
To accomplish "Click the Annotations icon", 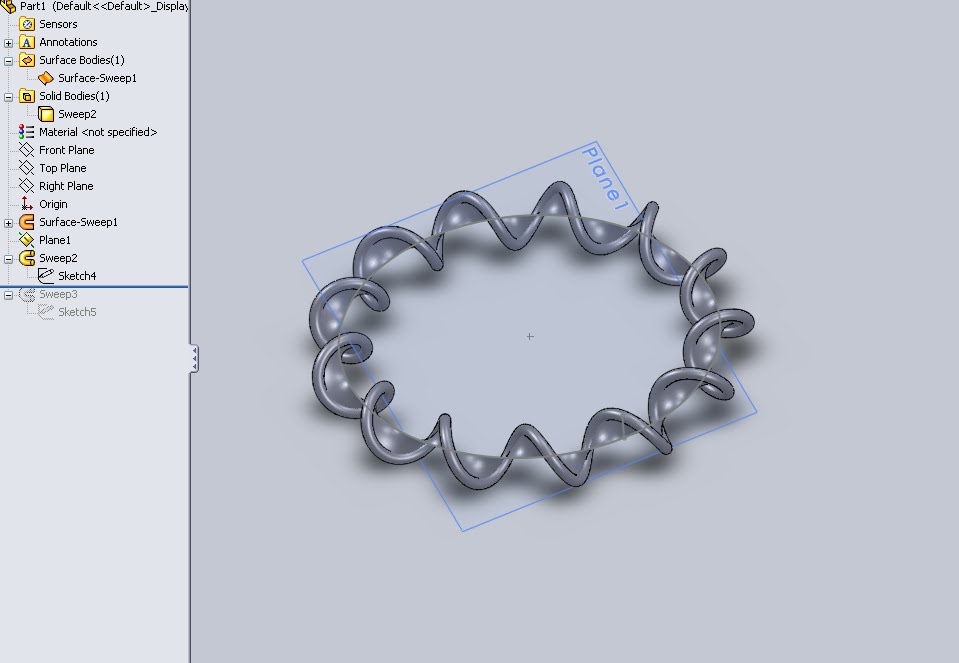I will [27, 42].
